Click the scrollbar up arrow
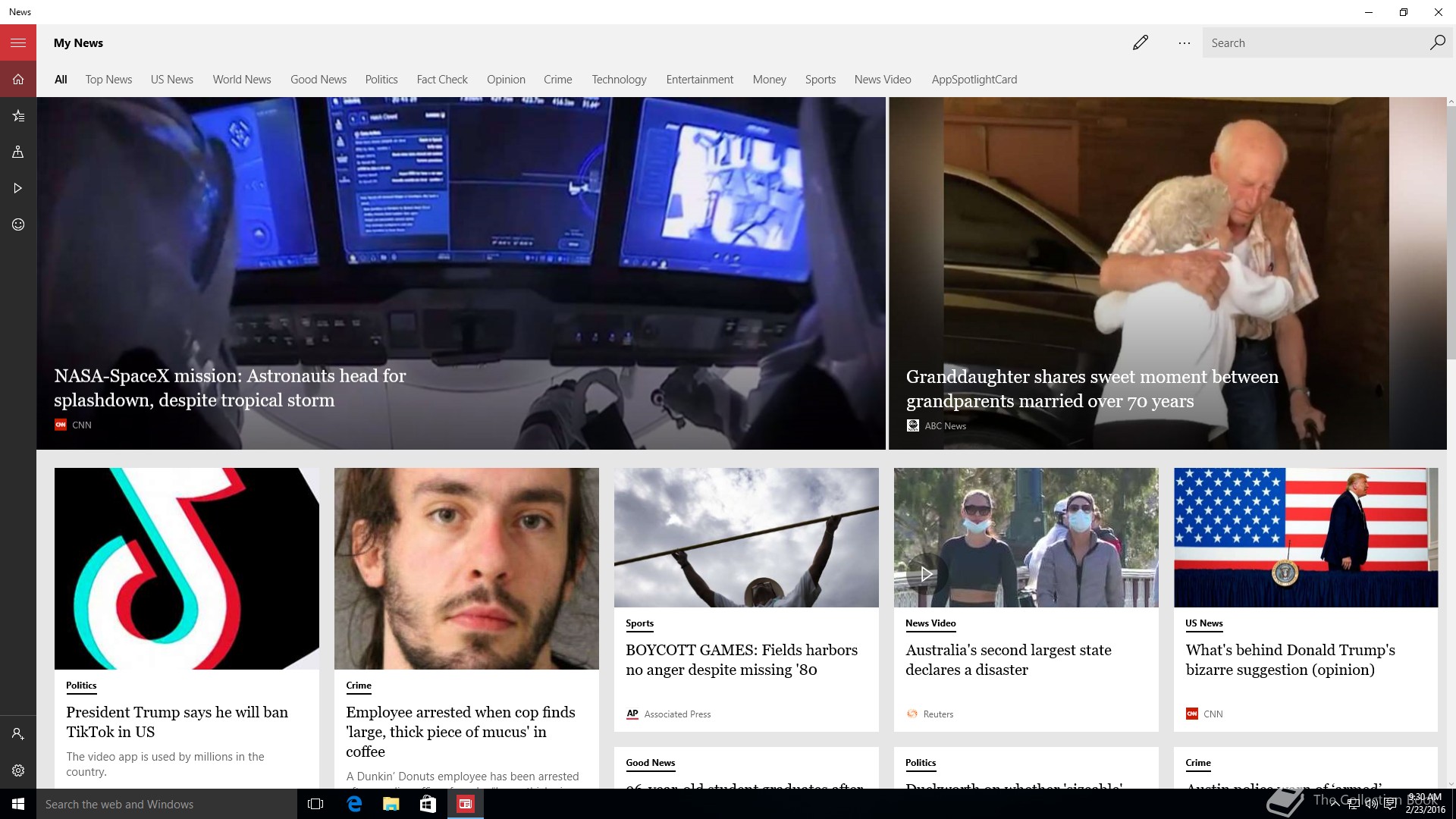The image size is (1456, 819). click(x=1451, y=102)
